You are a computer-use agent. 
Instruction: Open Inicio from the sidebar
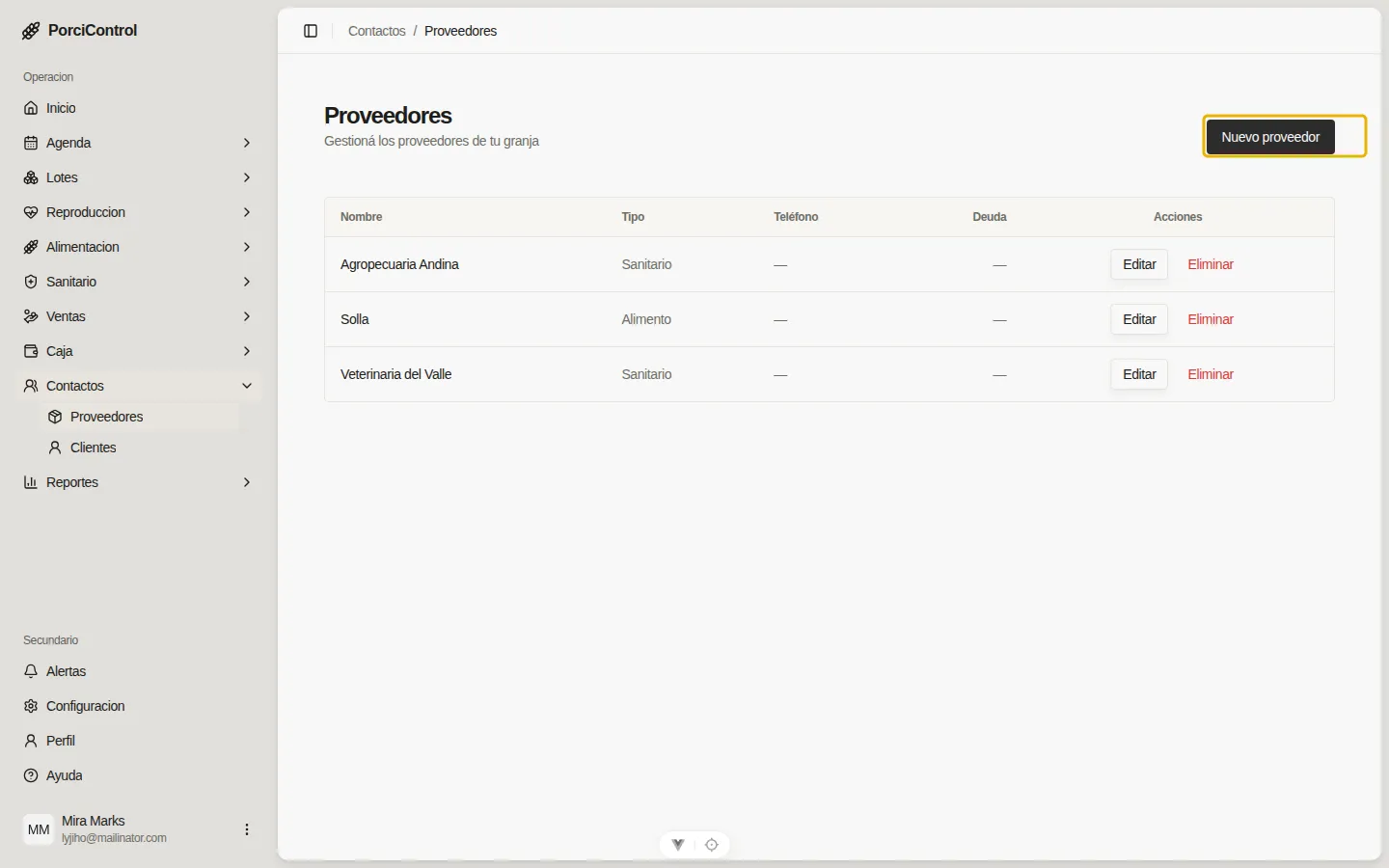[139, 108]
